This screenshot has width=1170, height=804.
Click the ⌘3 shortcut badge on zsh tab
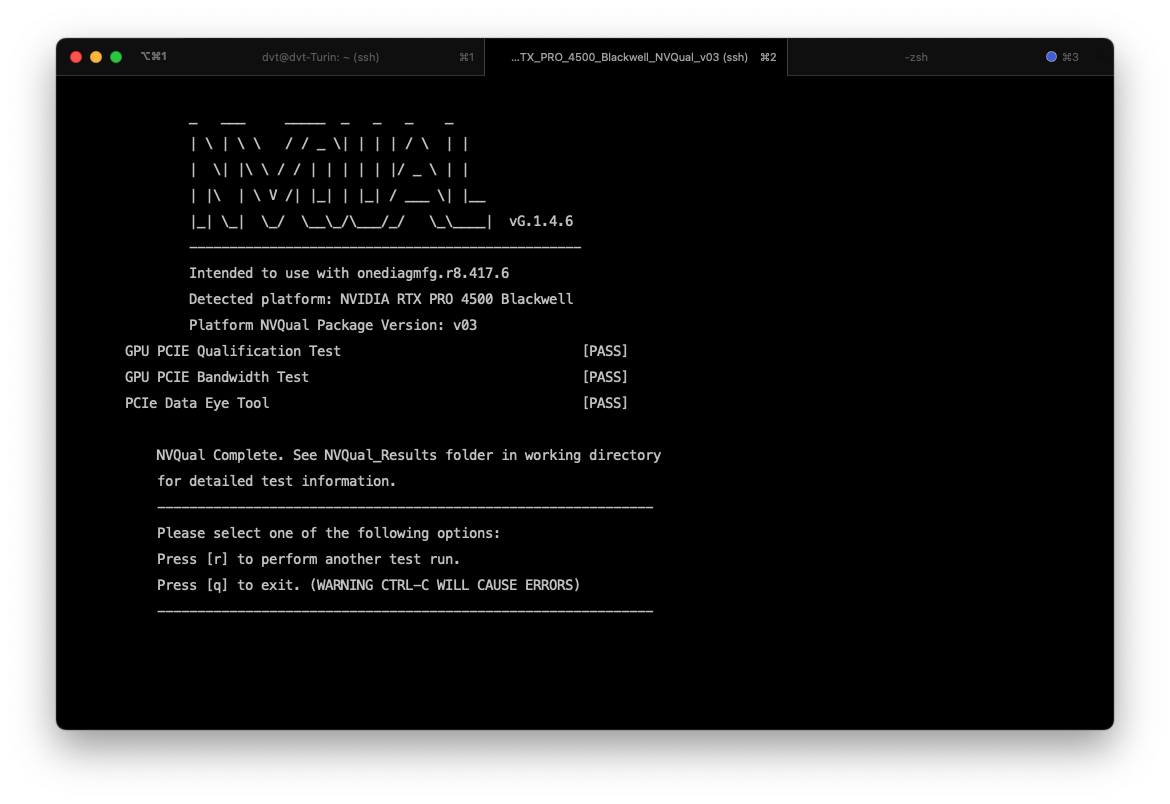[x=1070, y=57]
